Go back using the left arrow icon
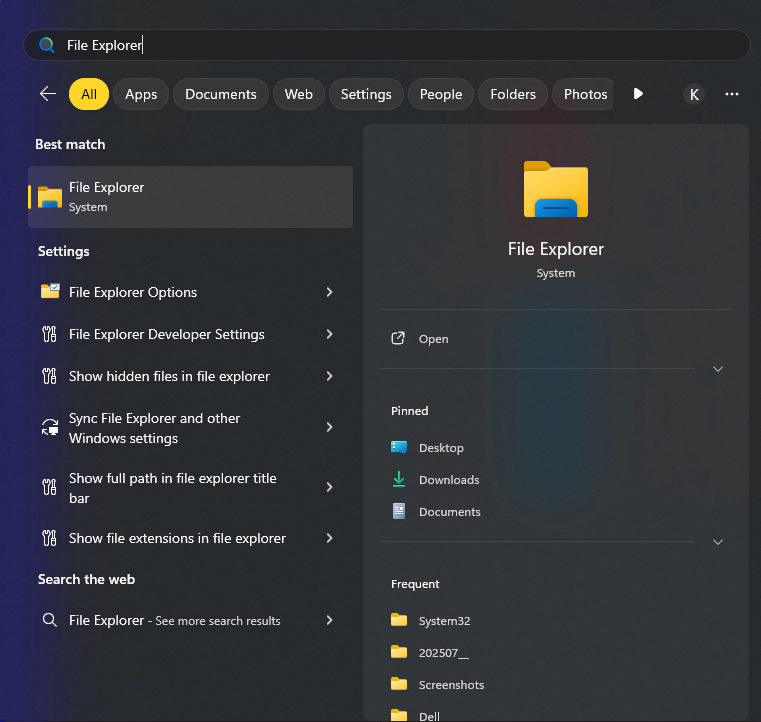 [x=48, y=94]
